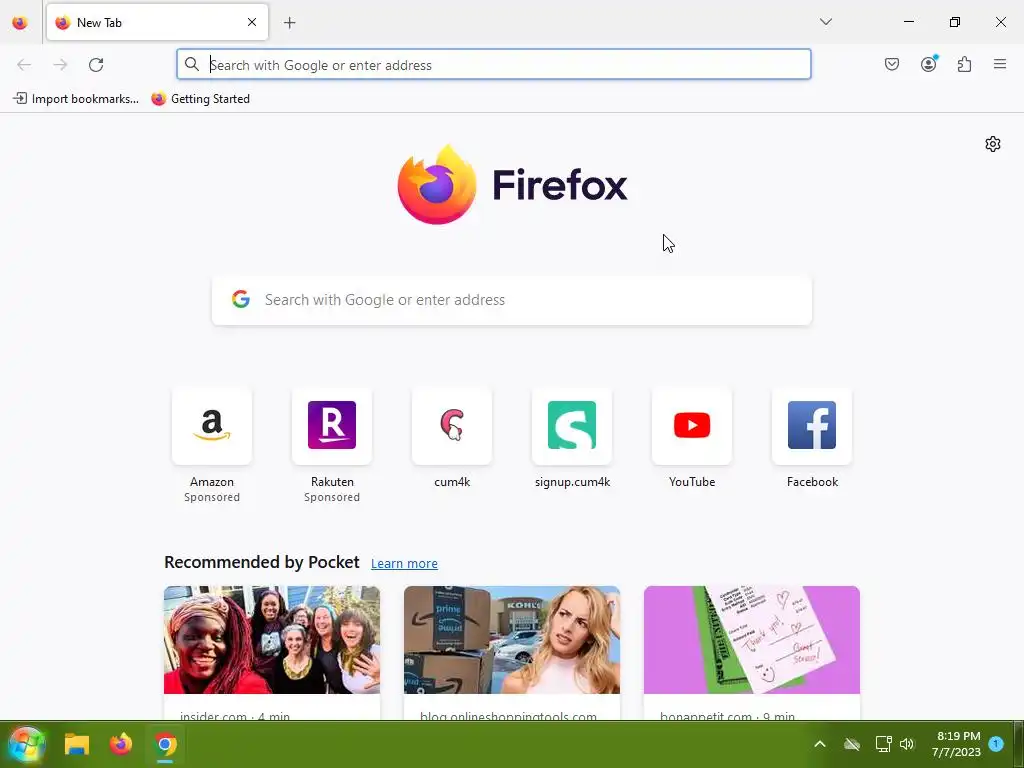
Task: Select the New Tab tab
Action: click(x=157, y=22)
